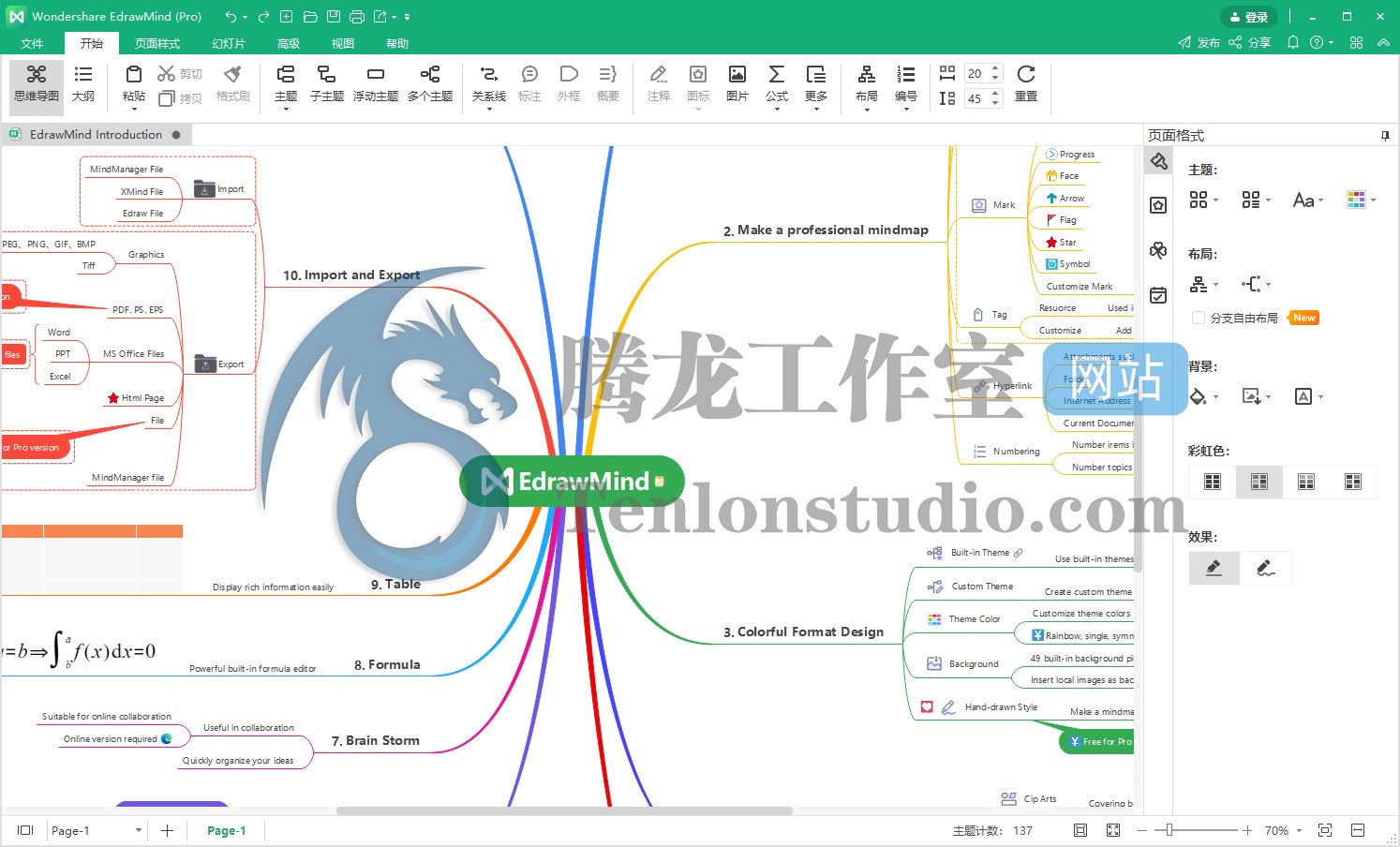Toggle the page list panel icon
This screenshot has width=1400, height=847.
[x=25, y=830]
